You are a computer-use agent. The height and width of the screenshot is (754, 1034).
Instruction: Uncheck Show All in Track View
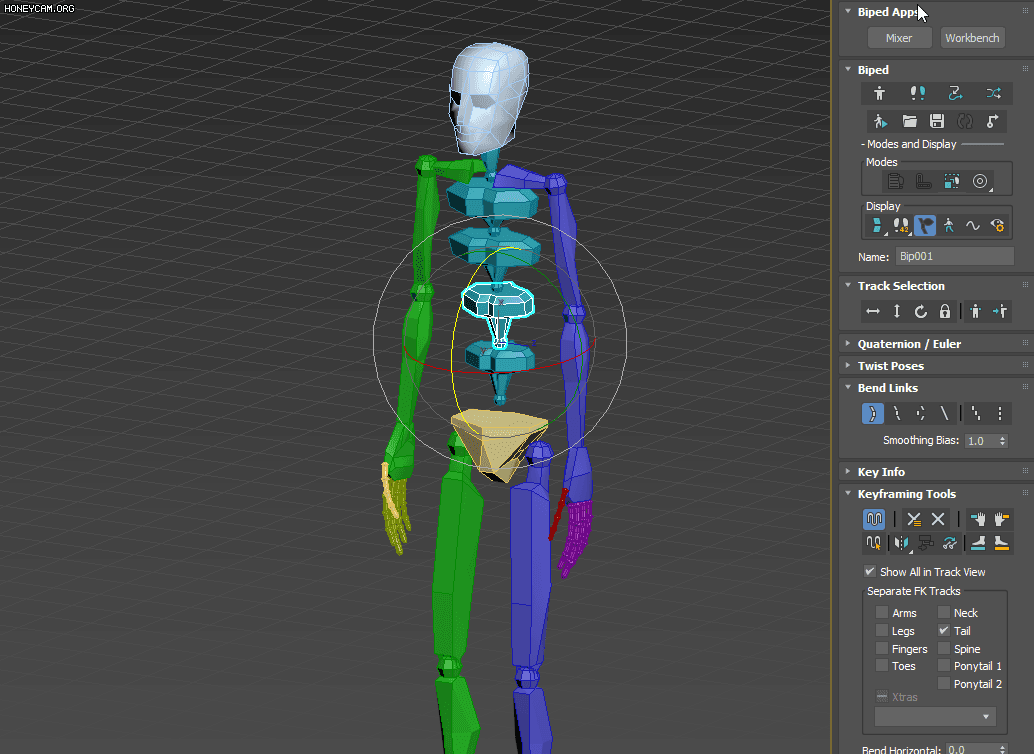pos(870,571)
